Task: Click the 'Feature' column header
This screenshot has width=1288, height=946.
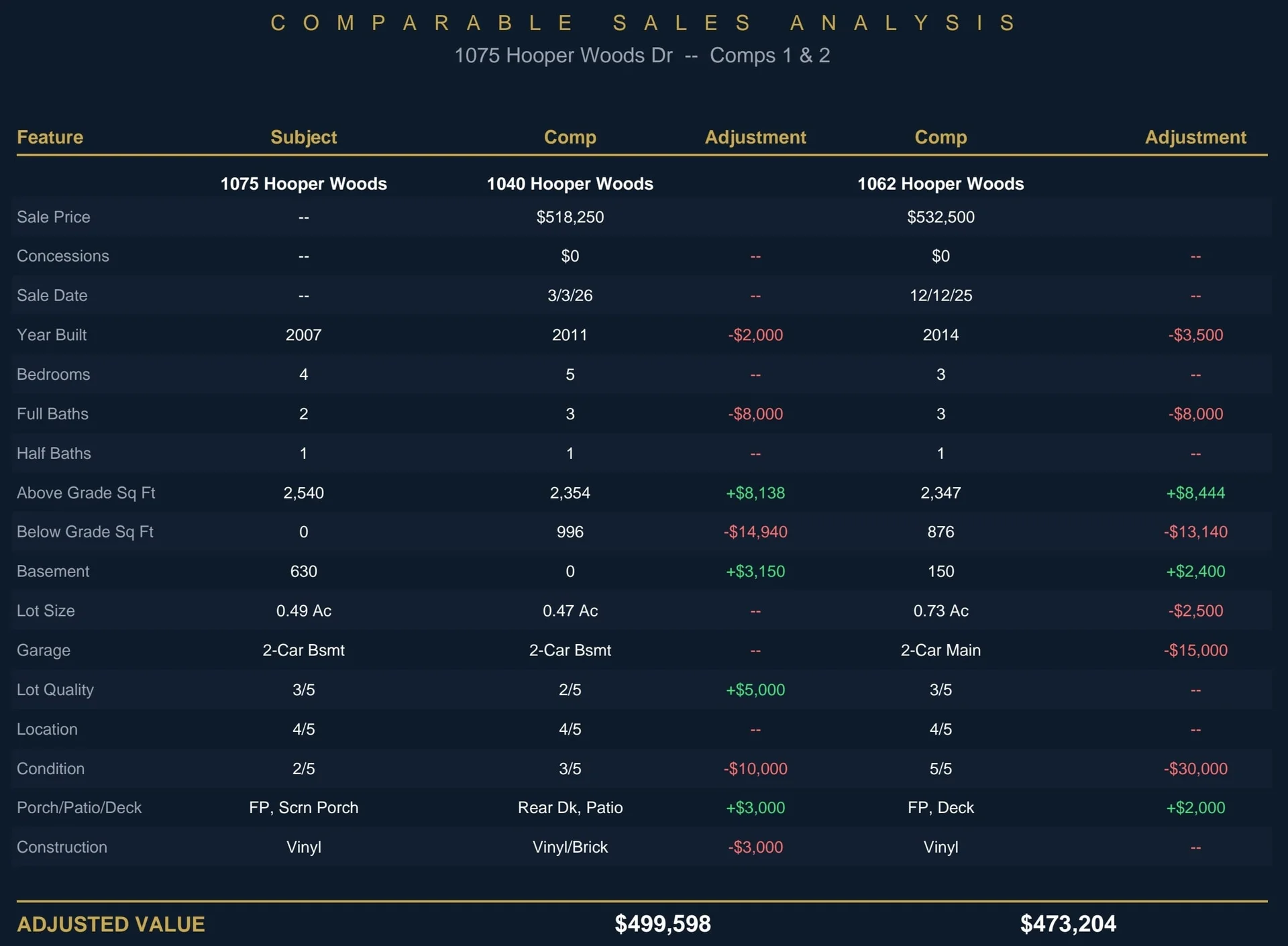Action: [x=50, y=137]
